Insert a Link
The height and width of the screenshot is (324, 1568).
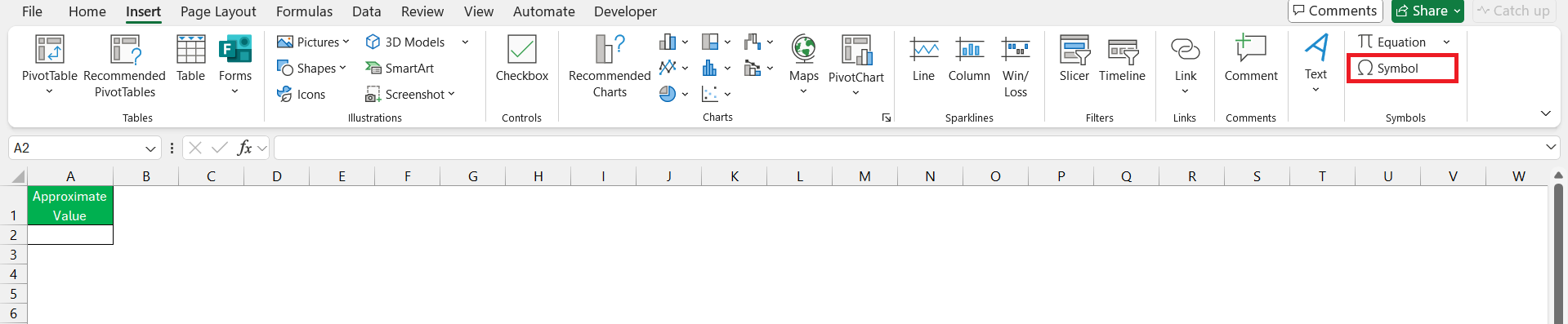[1185, 65]
